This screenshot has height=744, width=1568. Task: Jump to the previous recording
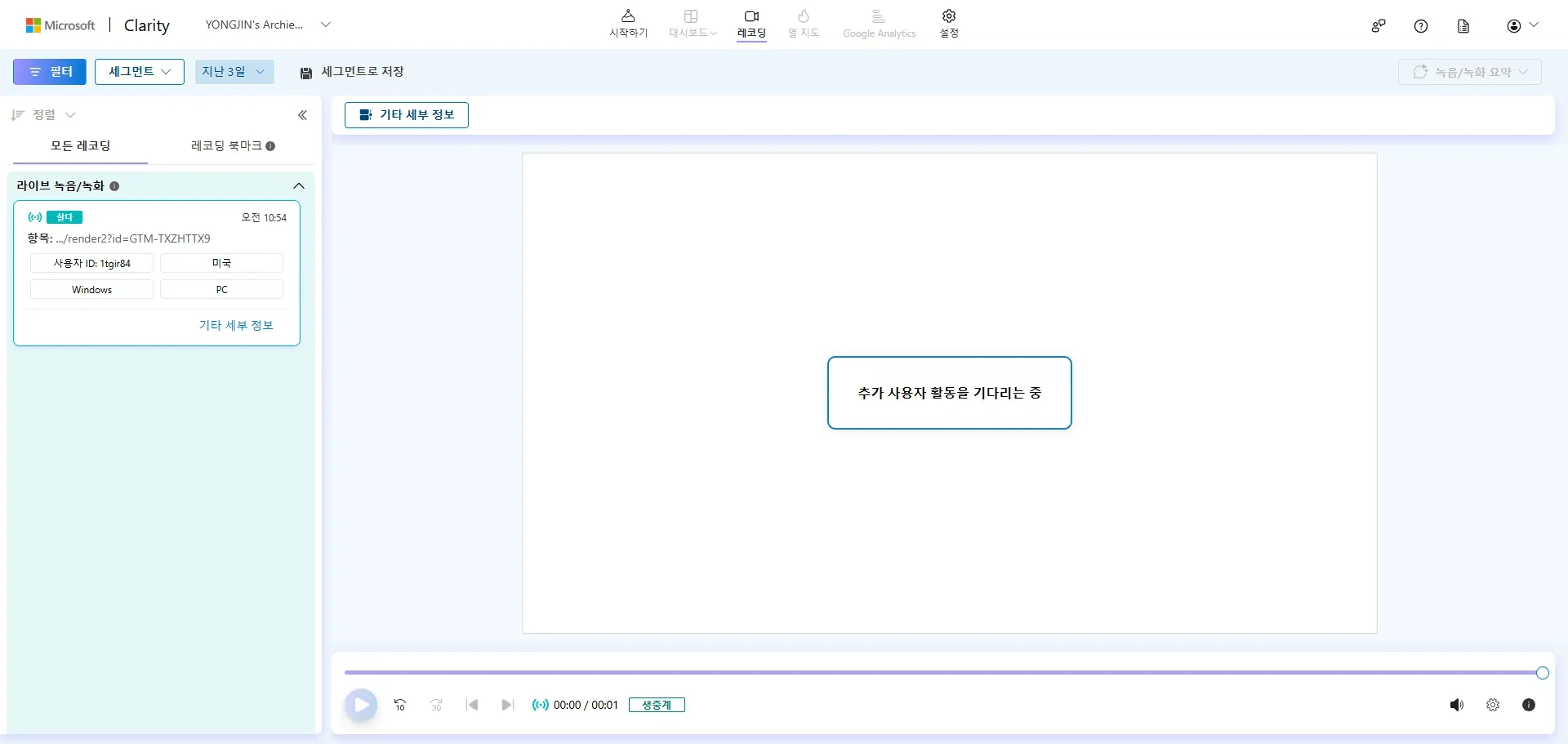point(471,705)
